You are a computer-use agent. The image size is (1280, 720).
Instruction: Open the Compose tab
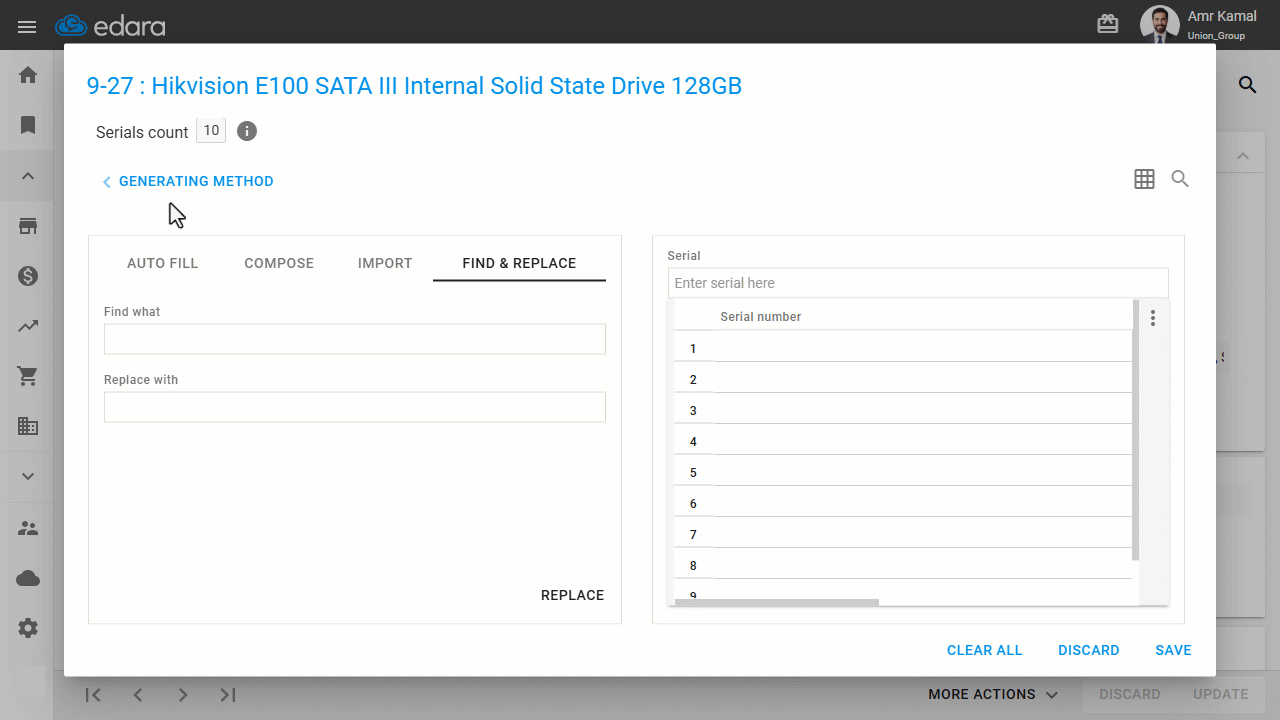point(279,263)
